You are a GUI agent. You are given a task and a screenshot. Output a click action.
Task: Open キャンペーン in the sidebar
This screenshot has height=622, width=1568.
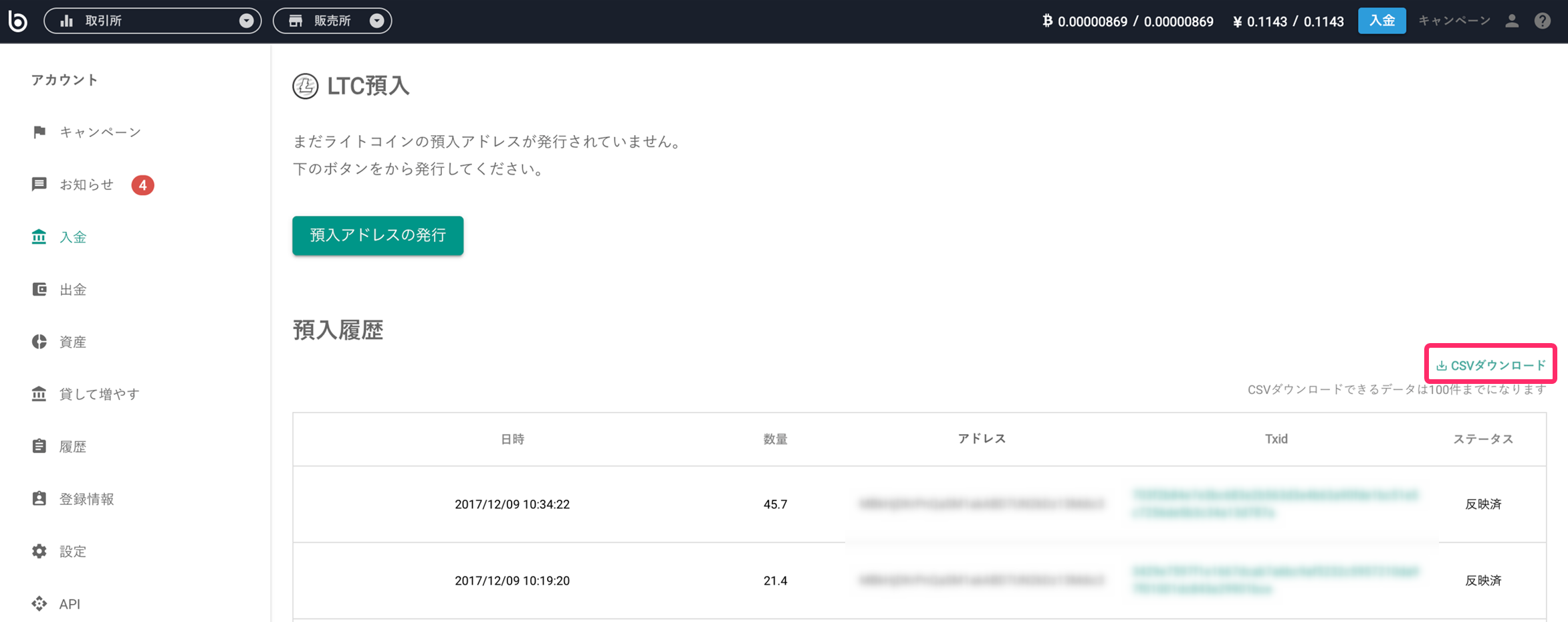100,132
